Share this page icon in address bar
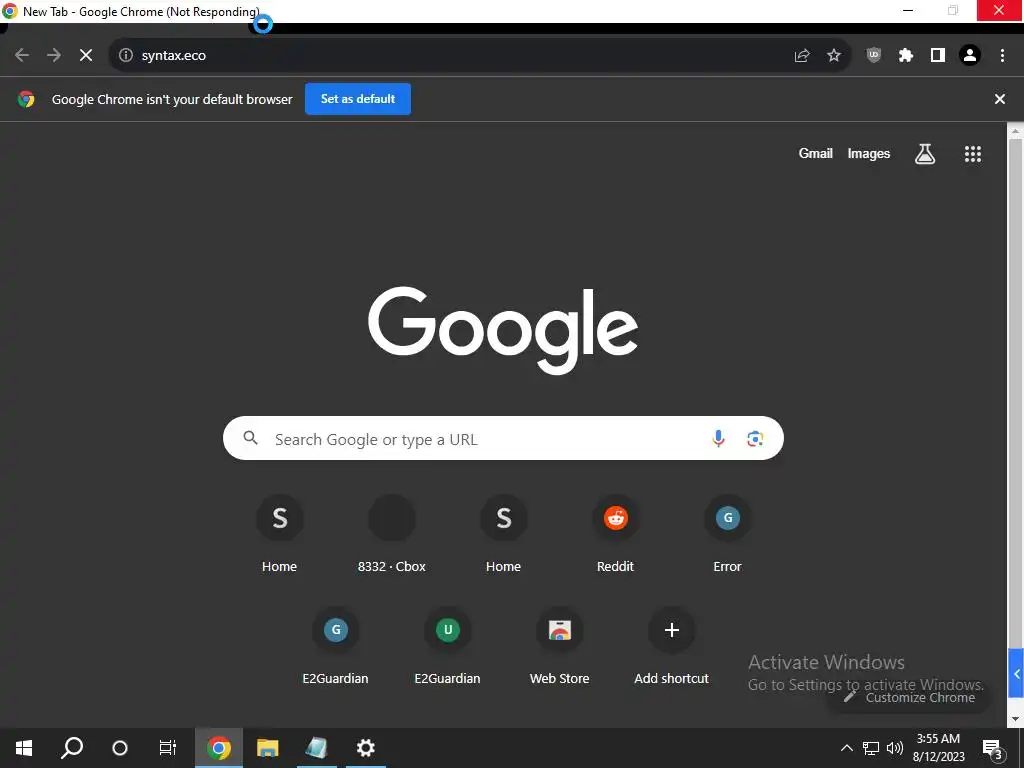Image resolution: width=1024 pixels, height=768 pixels. [802, 56]
